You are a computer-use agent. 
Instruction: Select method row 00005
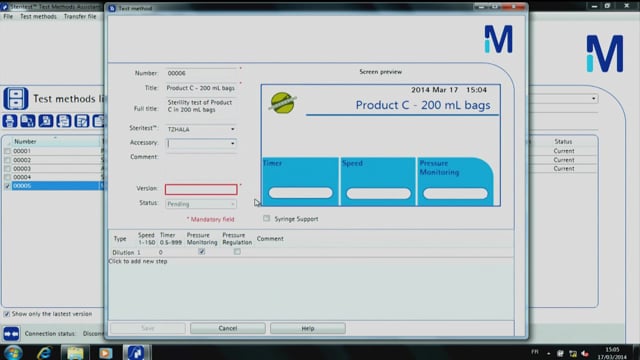pyautogui.click(x=53, y=186)
